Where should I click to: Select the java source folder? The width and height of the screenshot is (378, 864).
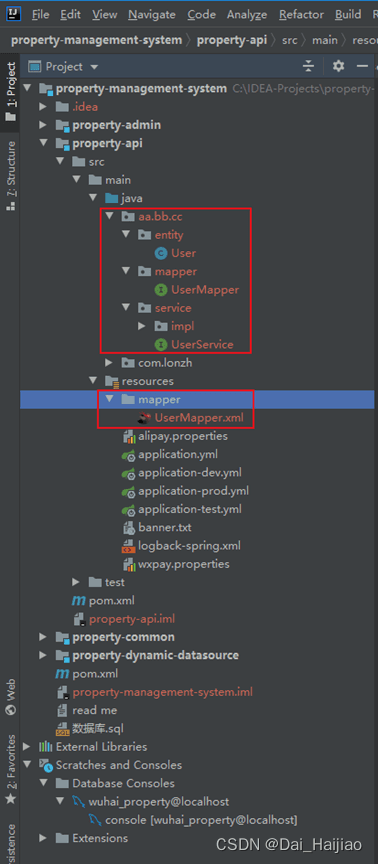(x=132, y=198)
